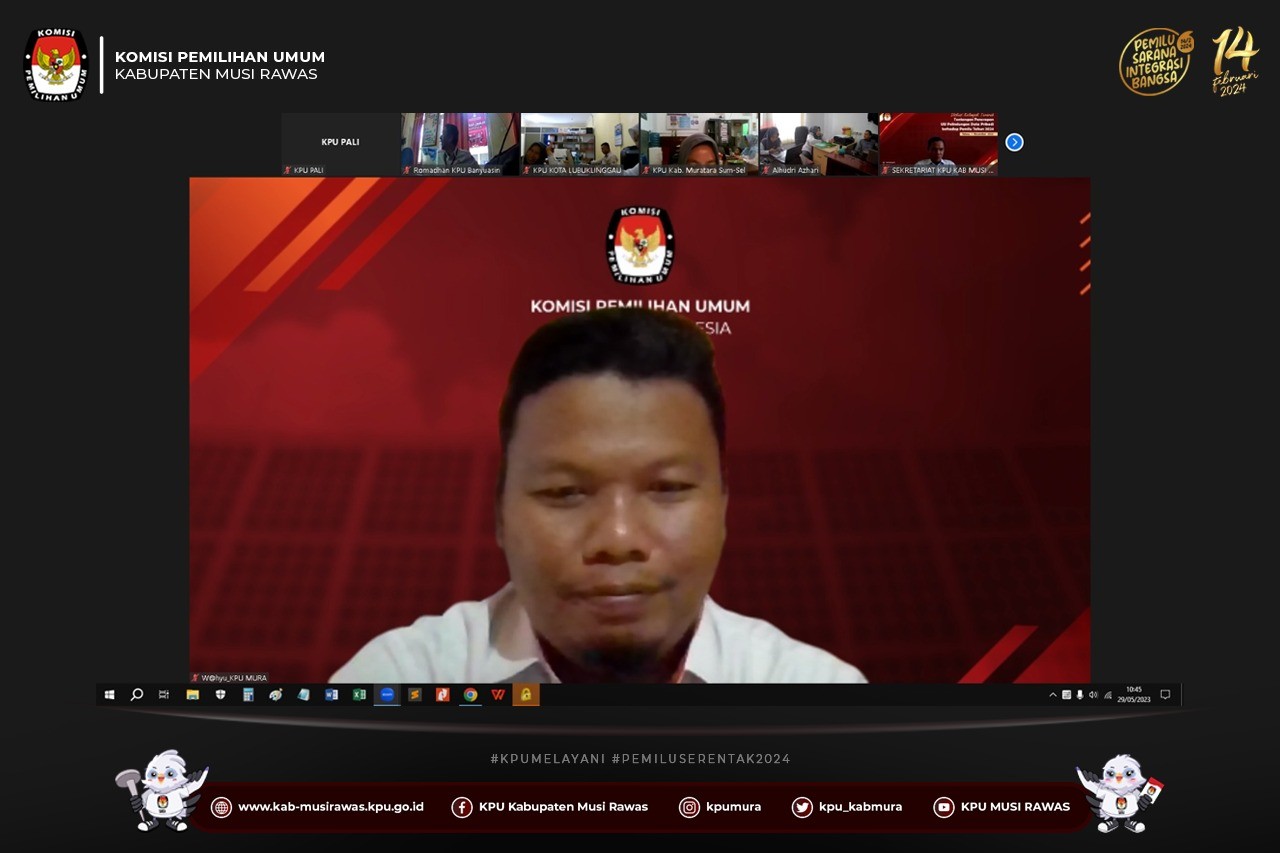Open the Windows notification center
This screenshot has width=1280, height=853.
coord(1165,695)
